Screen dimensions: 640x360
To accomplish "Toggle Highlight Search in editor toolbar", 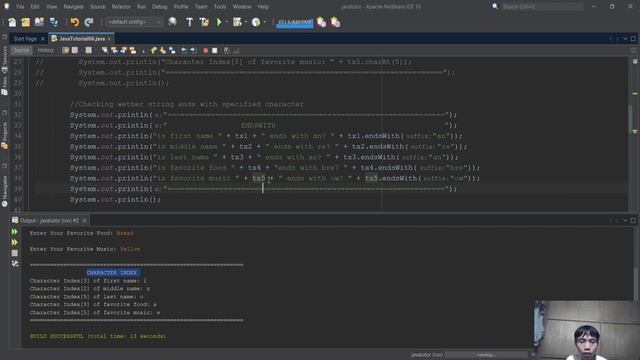I will click(x=133, y=50).
